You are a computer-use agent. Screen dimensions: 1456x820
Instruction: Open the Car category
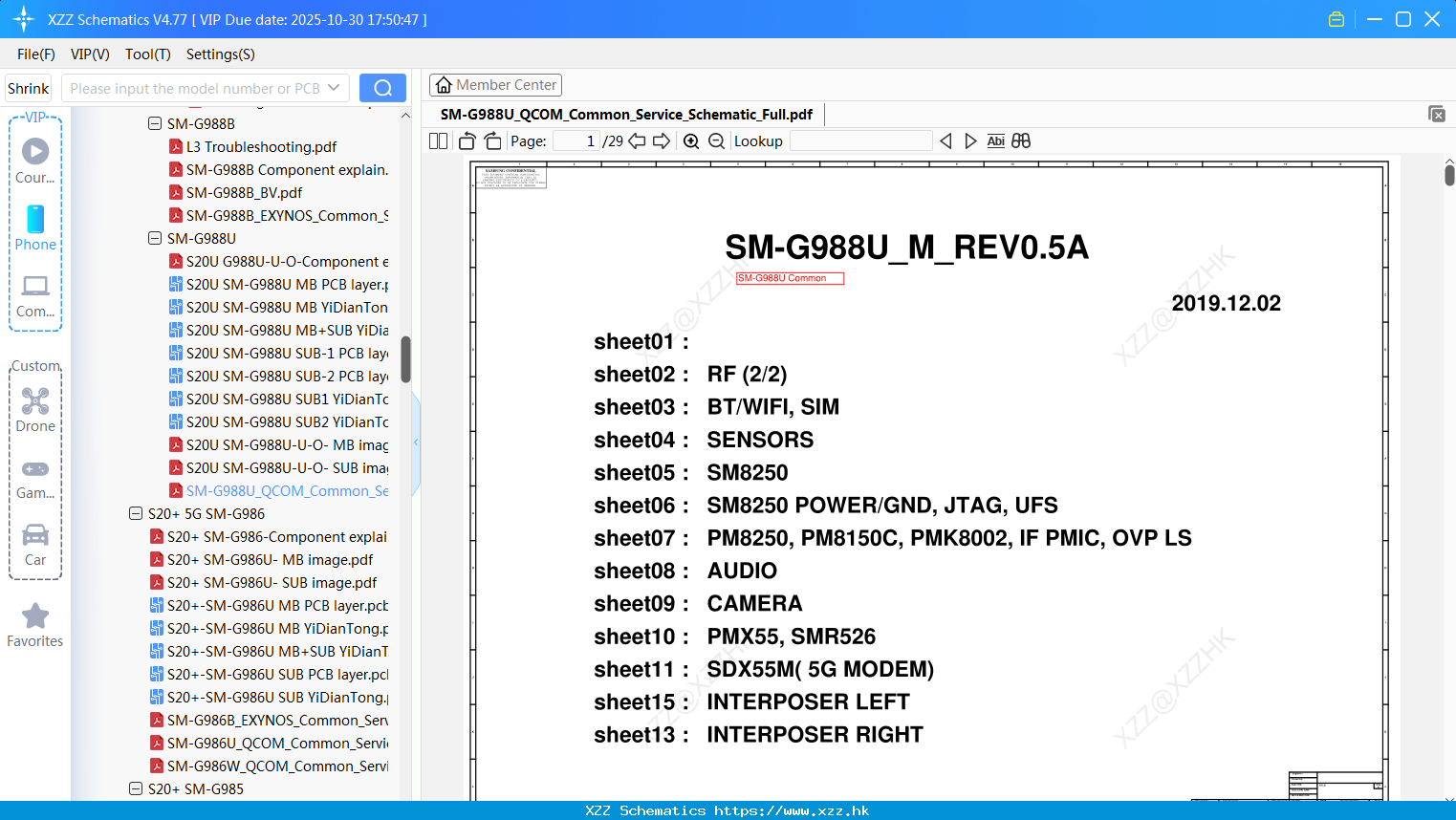point(35,544)
